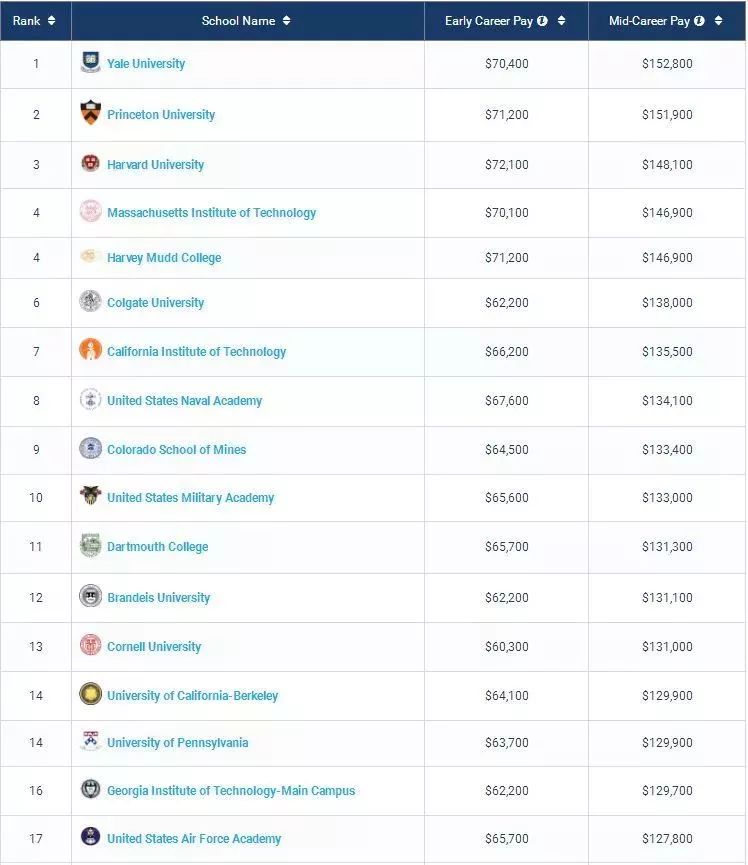Visit the Harvey Mudd College page
This screenshot has height=865, width=748.
164,258
